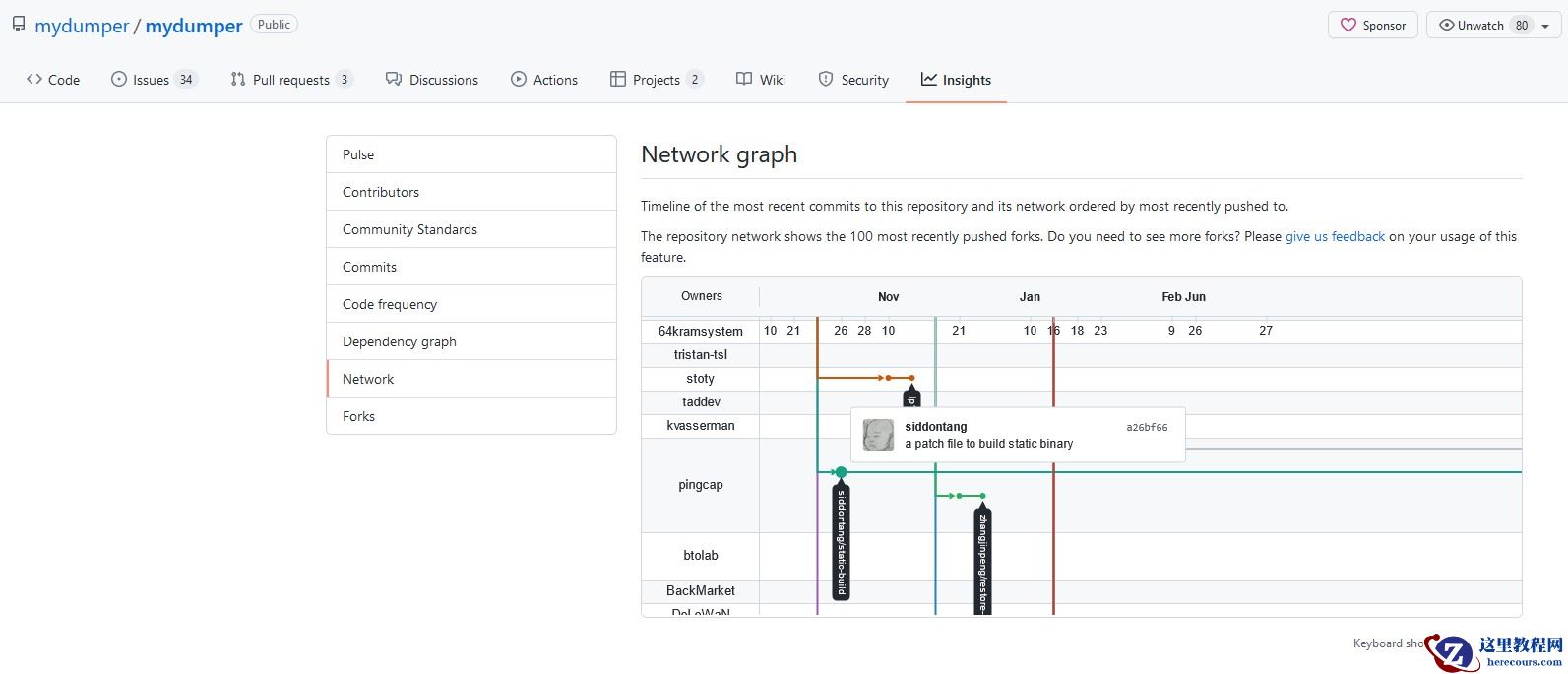
Task: Click the Public visibility label
Action: [x=274, y=25]
